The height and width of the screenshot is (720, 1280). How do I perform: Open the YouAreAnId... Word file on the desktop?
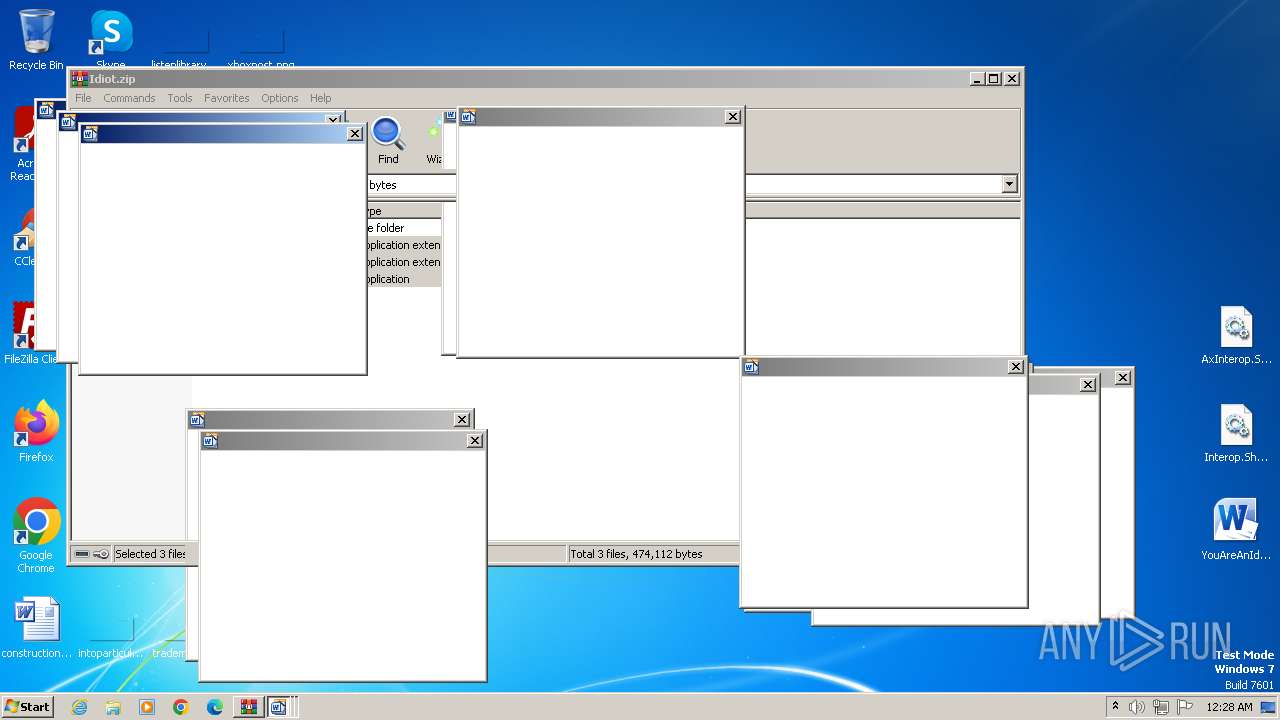(1237, 530)
